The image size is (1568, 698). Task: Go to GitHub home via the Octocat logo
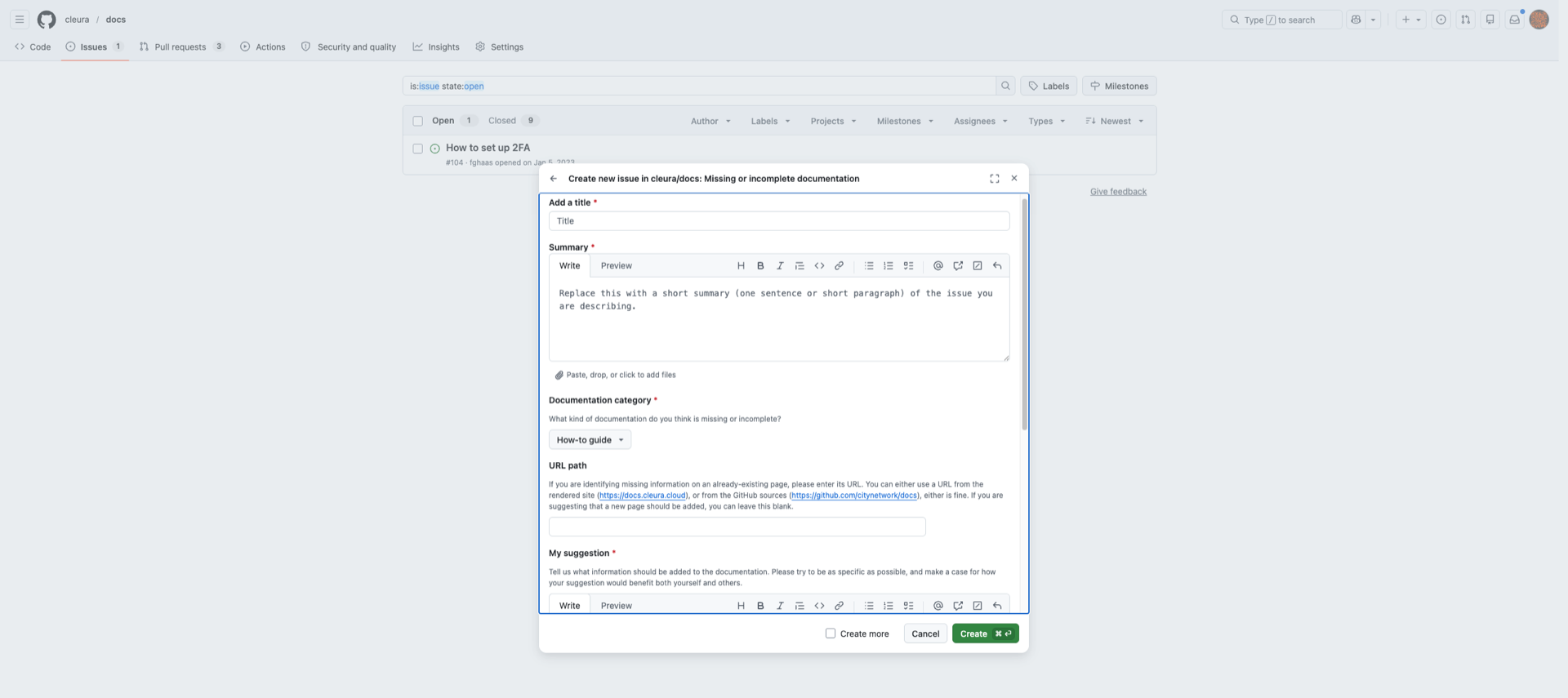[47, 20]
